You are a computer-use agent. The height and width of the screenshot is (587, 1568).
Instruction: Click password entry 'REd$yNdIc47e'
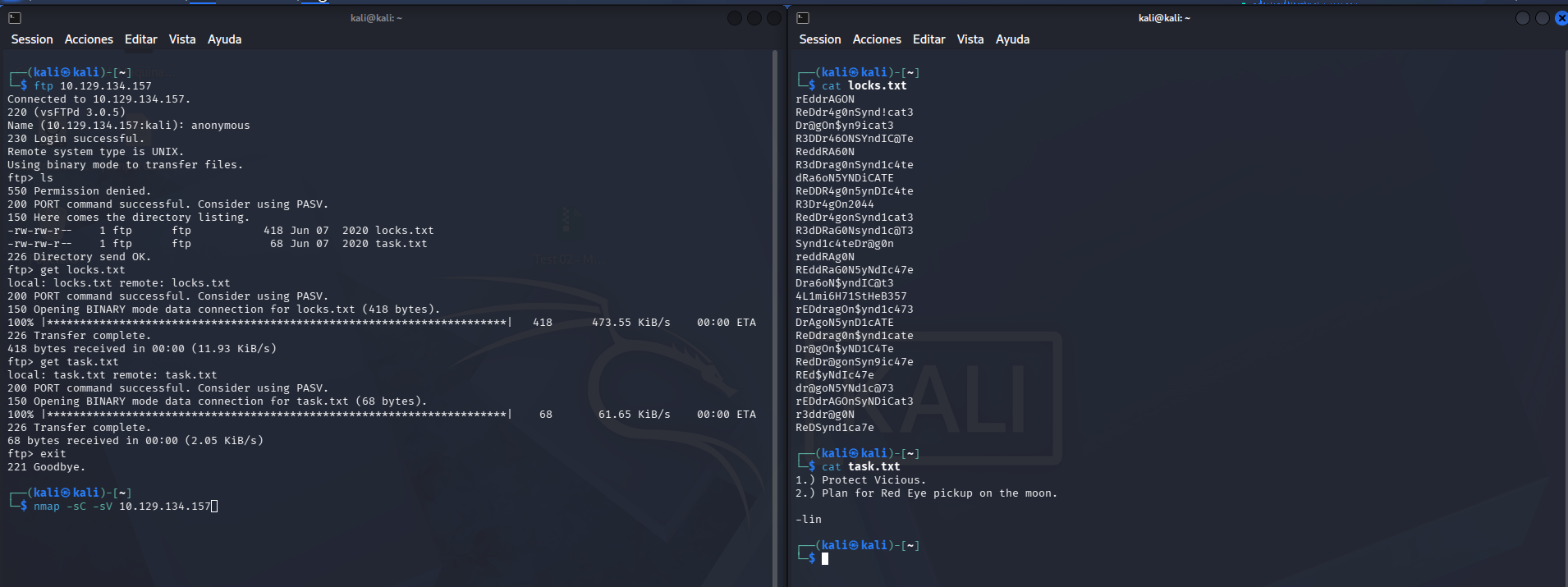(835, 375)
